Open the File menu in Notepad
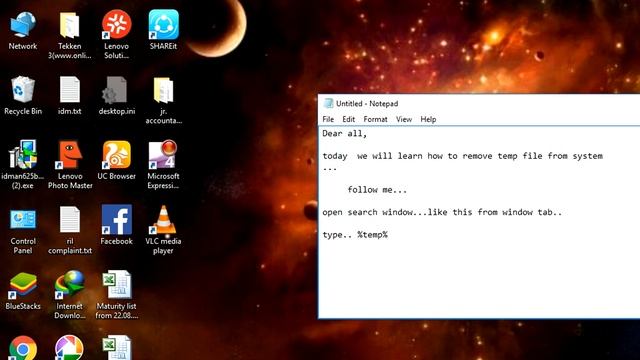Viewport: 640px width, 360px height. (328, 119)
